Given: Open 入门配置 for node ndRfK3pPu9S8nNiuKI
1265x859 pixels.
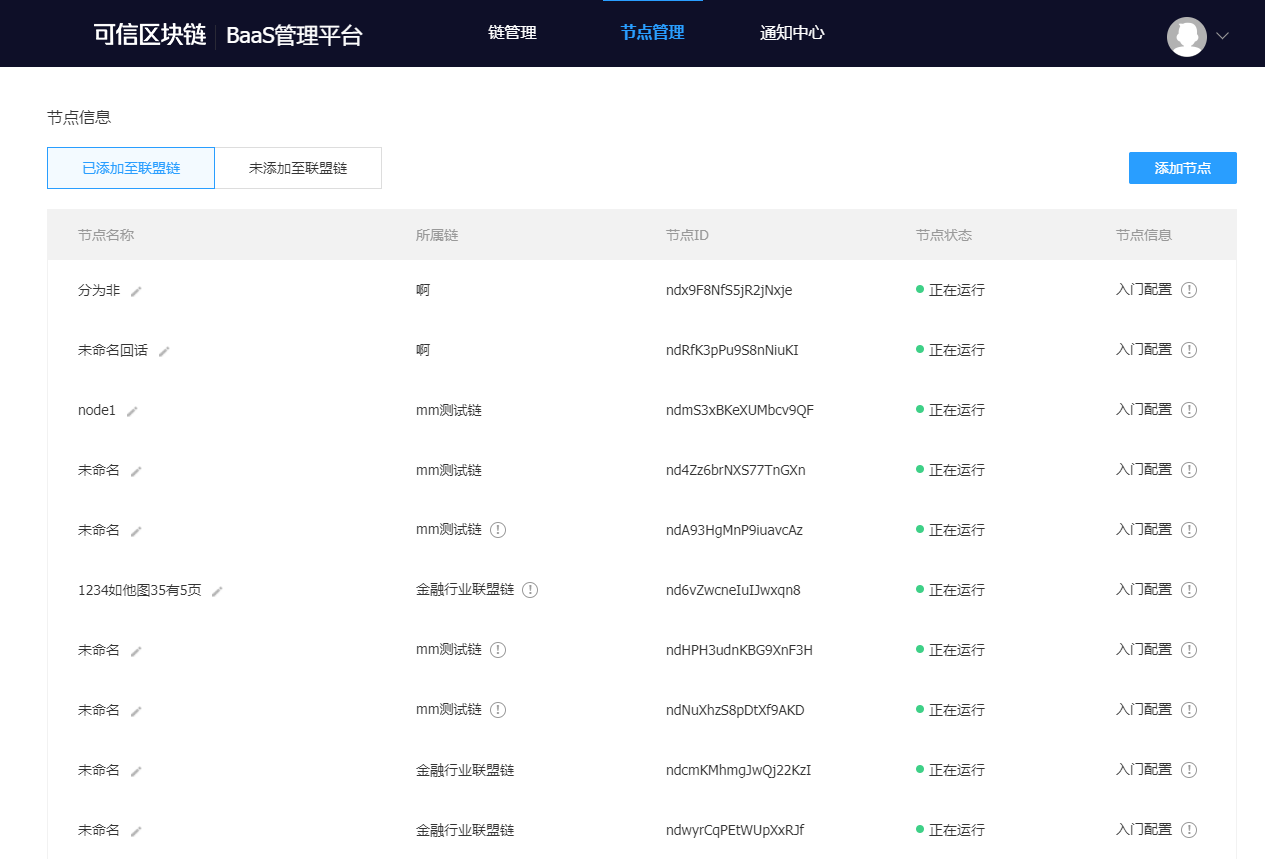Looking at the screenshot, I should pos(1143,350).
